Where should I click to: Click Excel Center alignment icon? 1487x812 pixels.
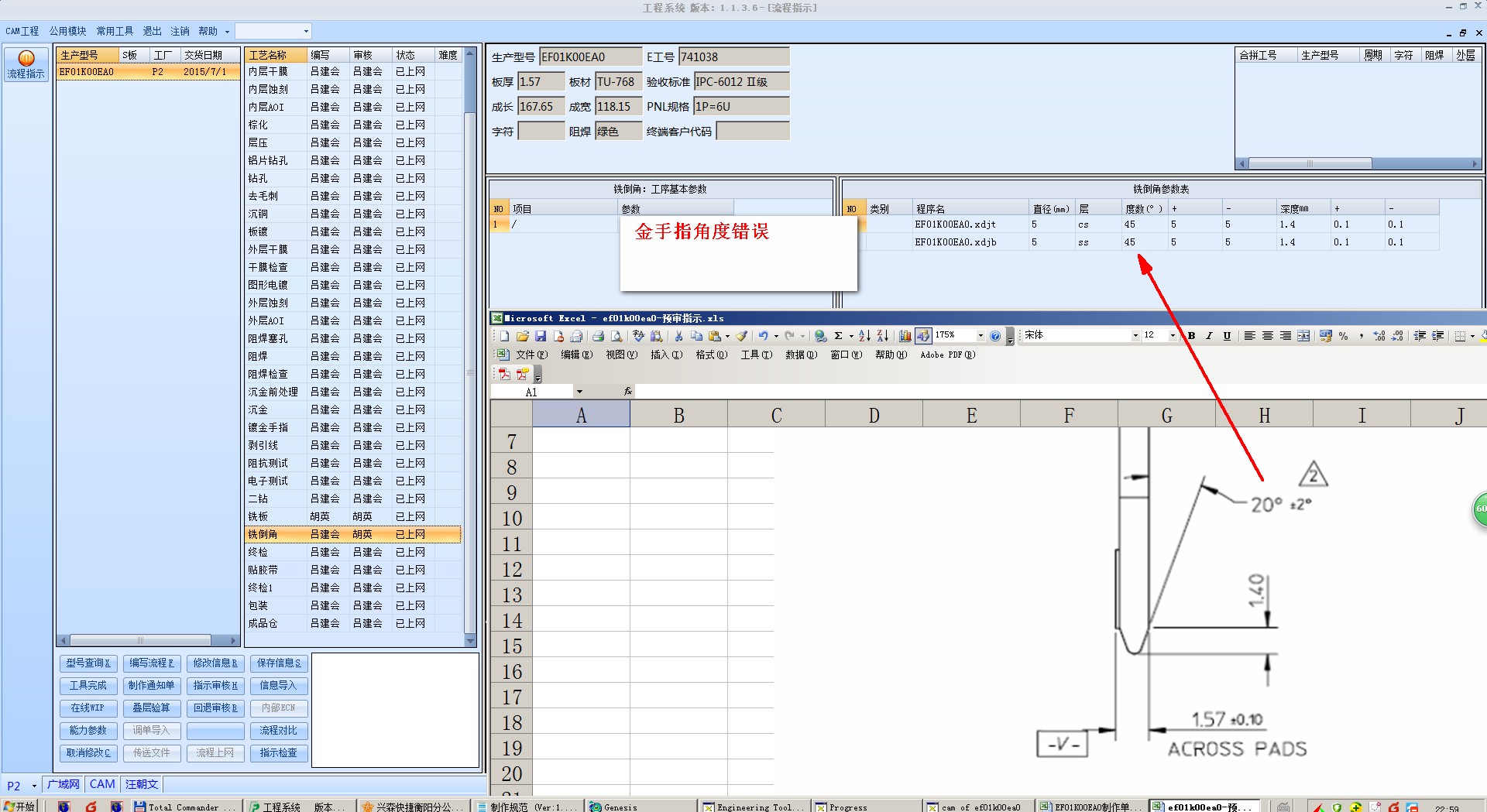click(1267, 336)
